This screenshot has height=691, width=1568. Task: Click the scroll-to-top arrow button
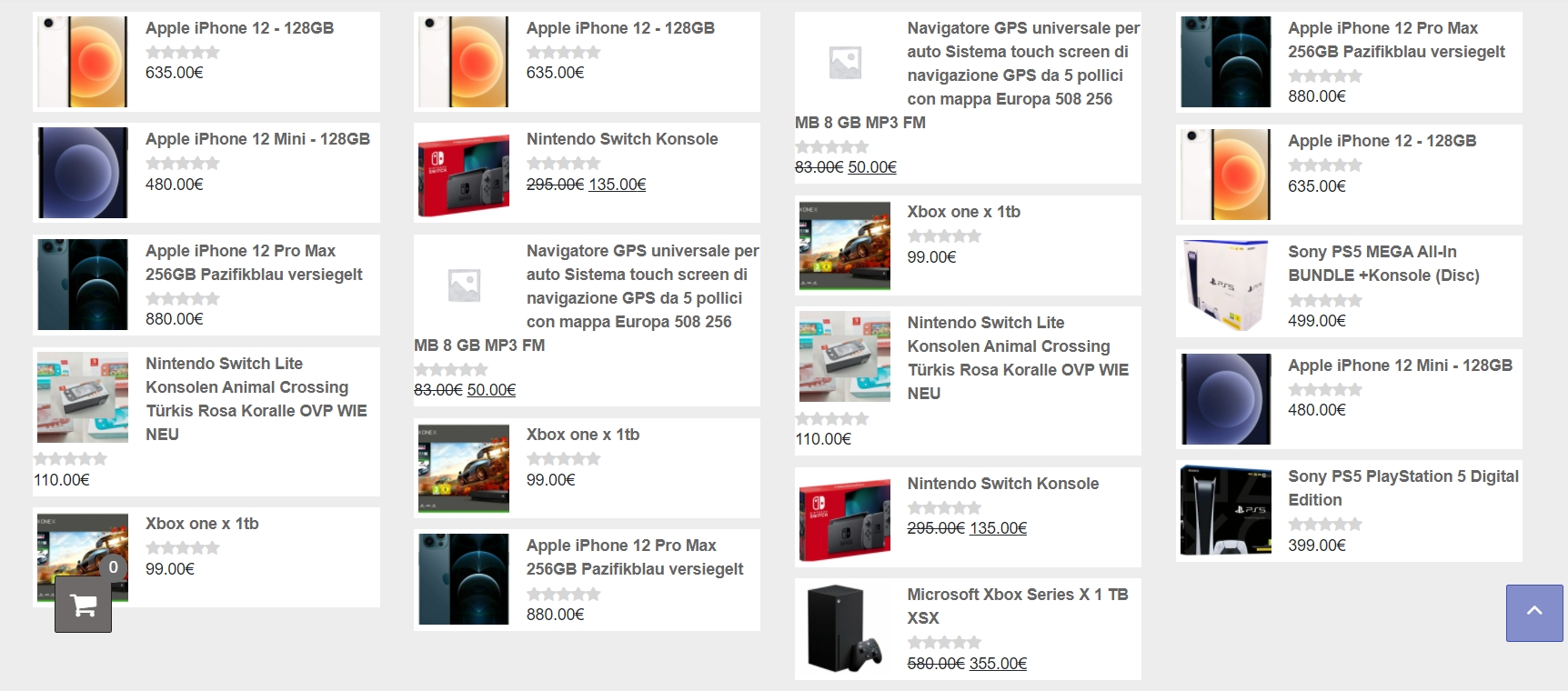pyautogui.click(x=1534, y=613)
